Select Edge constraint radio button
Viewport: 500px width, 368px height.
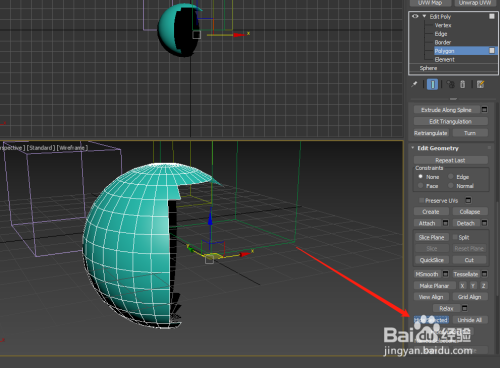pos(451,177)
